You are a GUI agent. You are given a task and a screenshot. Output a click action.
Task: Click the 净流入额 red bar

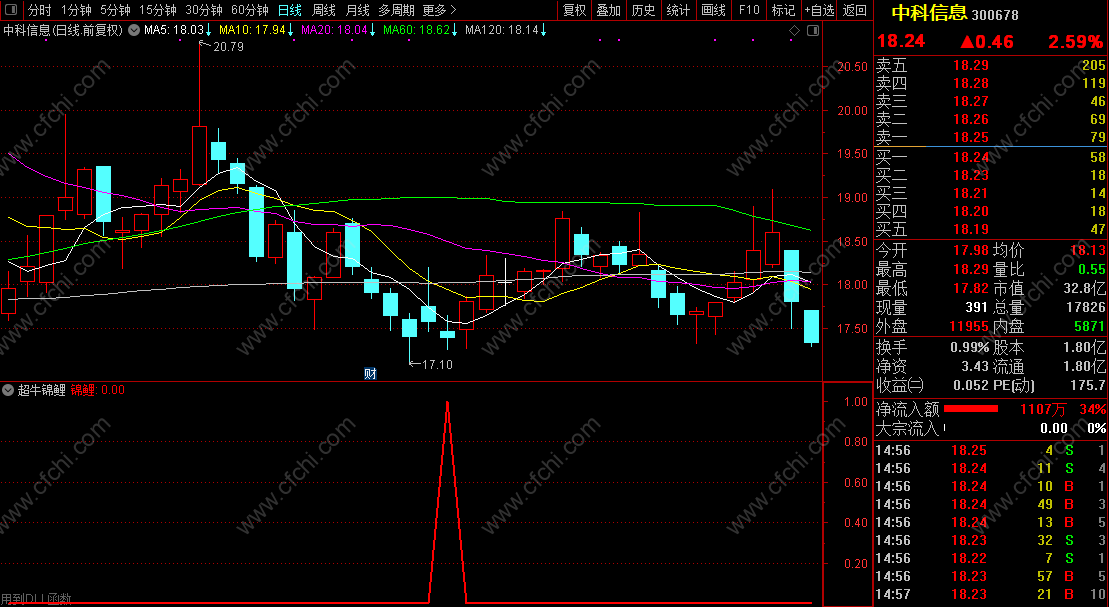click(970, 409)
